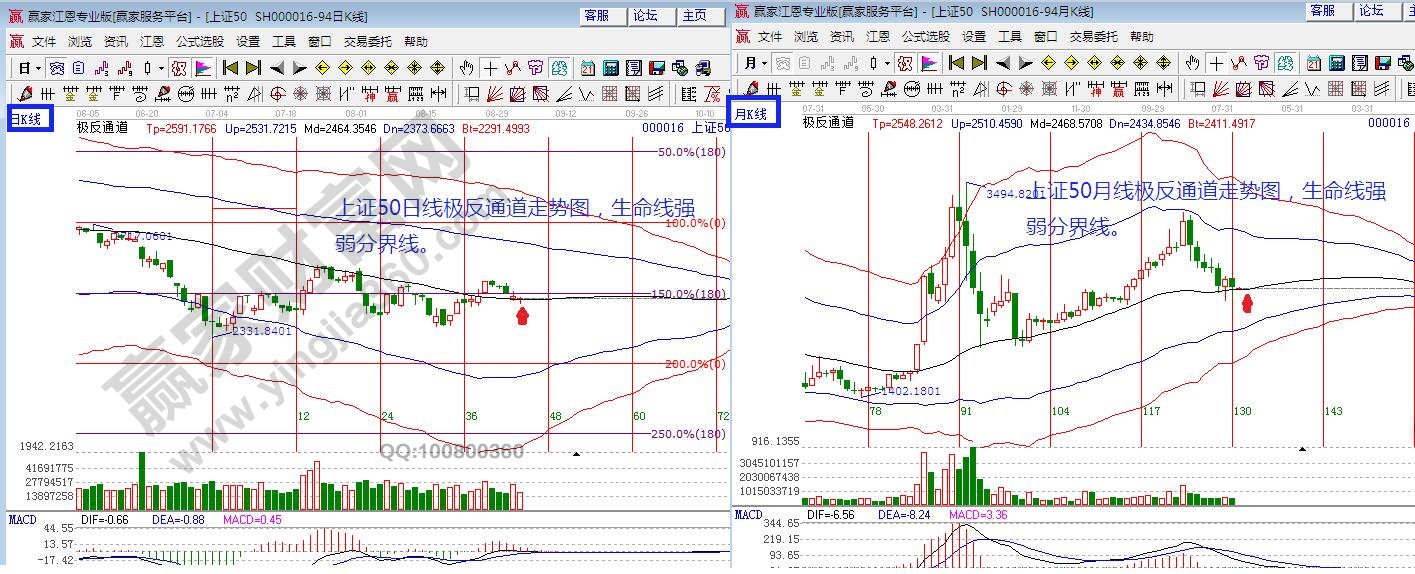Screen dimensions: 1415x574
Task: Toggle the colored flag button in monthly window
Action: (x=930, y=62)
